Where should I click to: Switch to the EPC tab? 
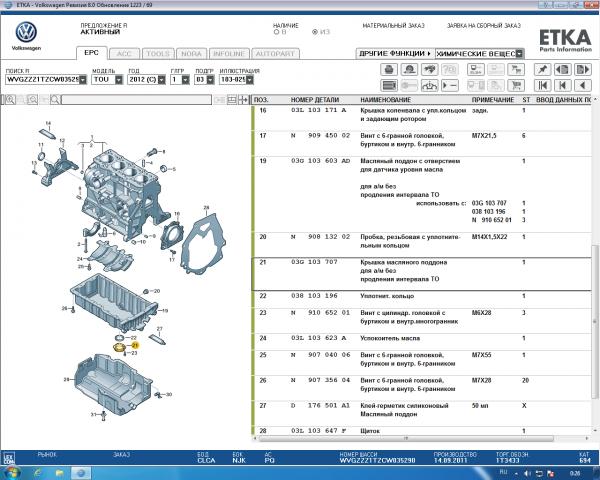tap(91, 53)
